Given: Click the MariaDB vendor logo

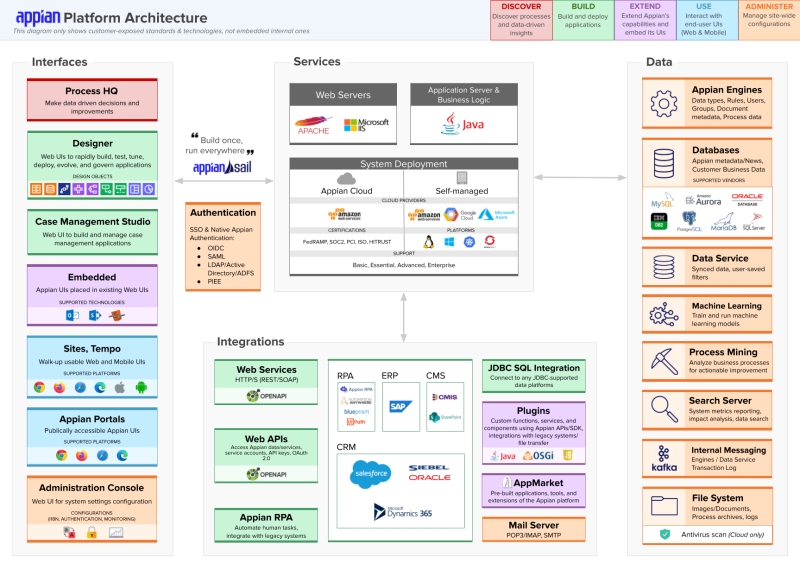Looking at the screenshot, I should point(724,222).
